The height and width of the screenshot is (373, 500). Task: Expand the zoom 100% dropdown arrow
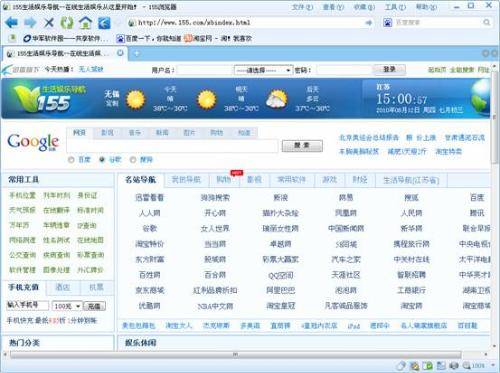pyautogui.click(x=493, y=366)
